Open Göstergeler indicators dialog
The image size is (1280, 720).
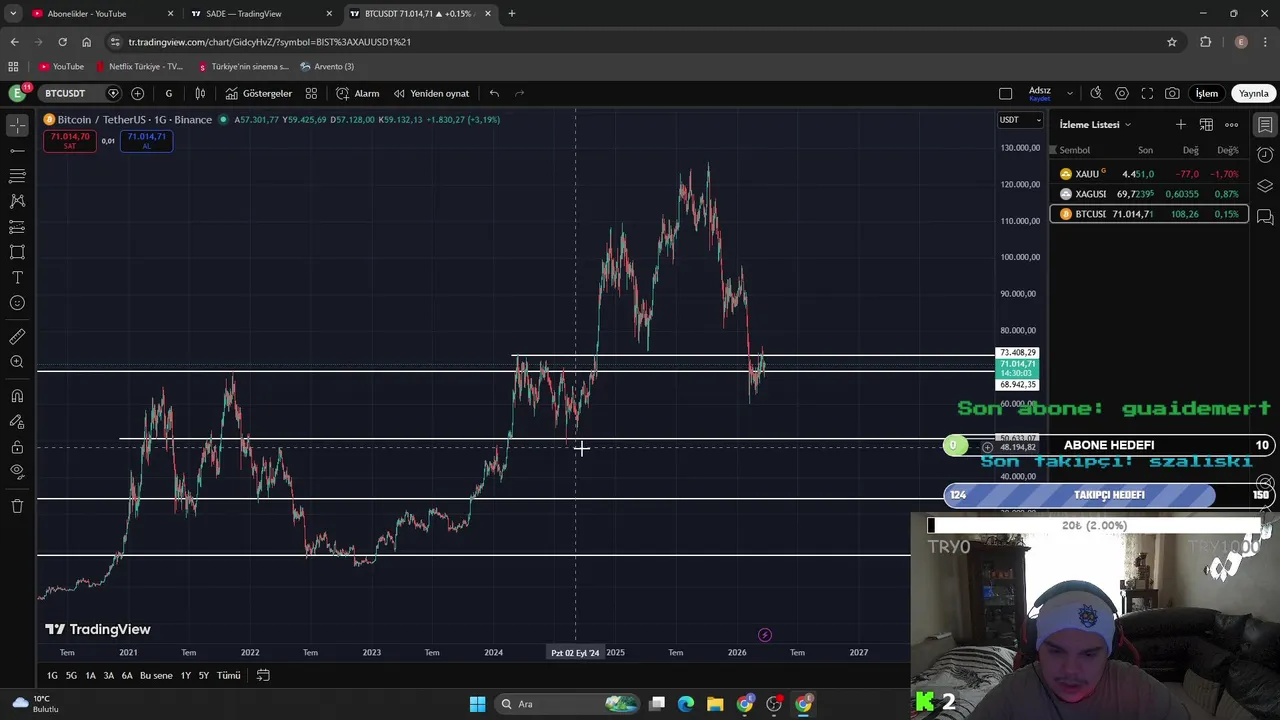tap(258, 93)
